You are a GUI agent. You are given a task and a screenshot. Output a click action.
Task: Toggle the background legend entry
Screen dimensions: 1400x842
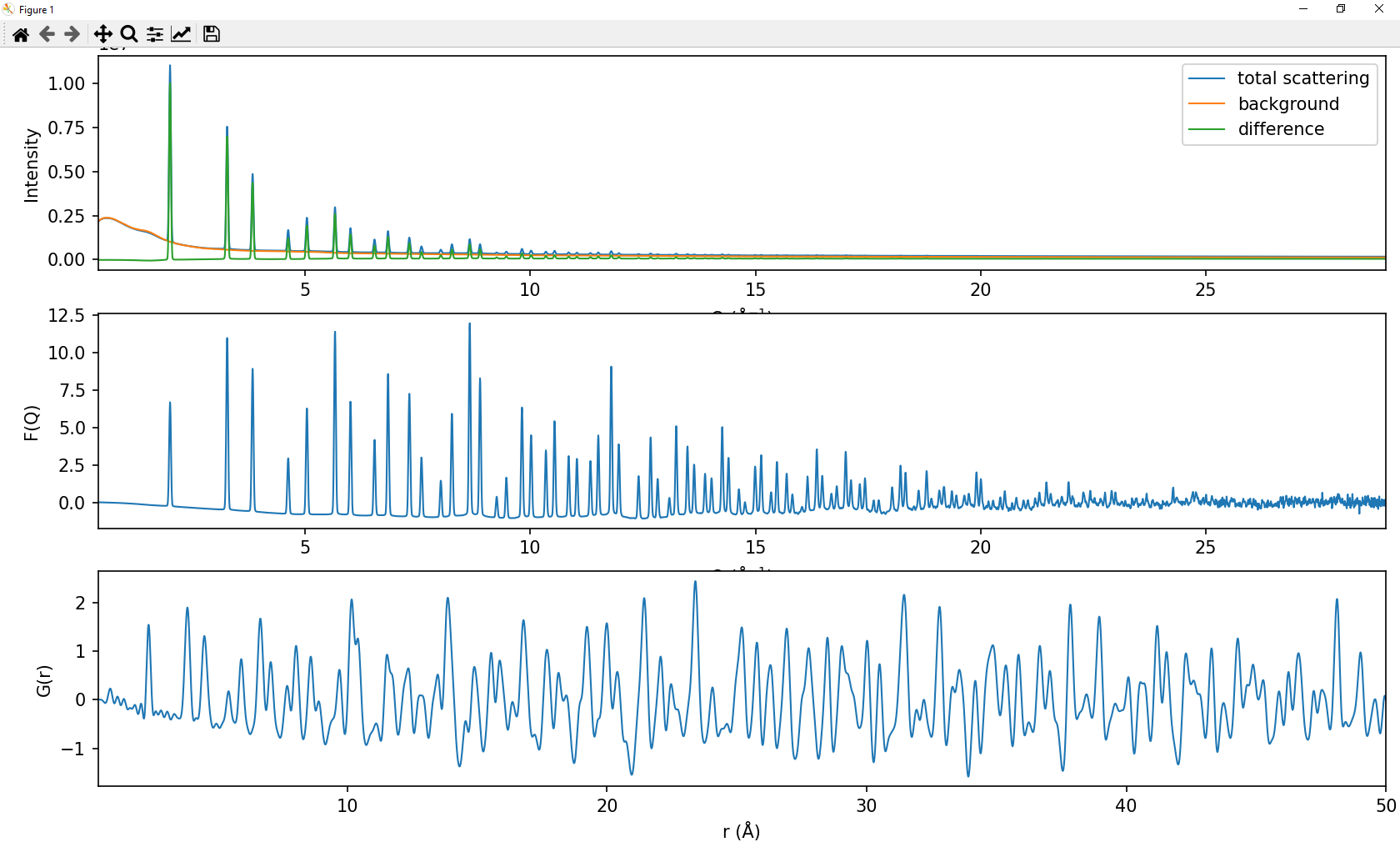coord(1289,103)
